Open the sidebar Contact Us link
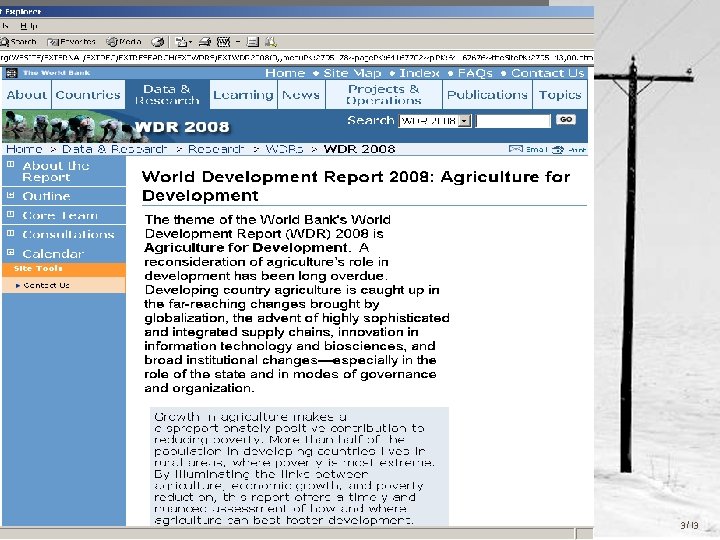 click(x=46, y=285)
